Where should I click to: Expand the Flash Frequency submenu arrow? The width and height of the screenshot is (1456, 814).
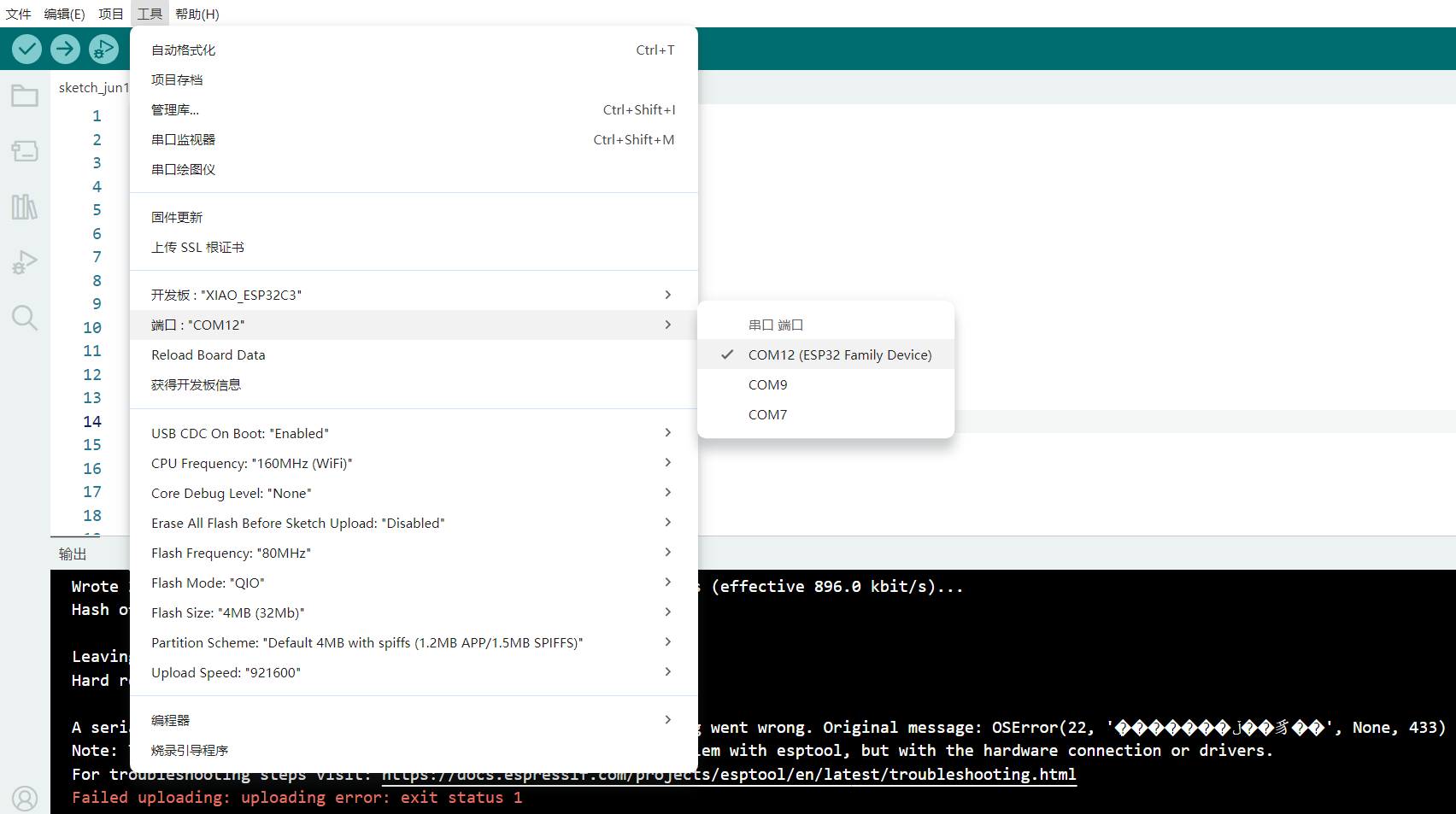coord(668,553)
